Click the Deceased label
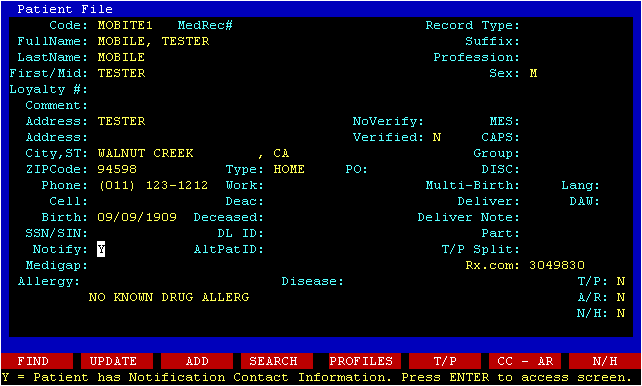This screenshot has width=642, height=386. (x=229, y=217)
